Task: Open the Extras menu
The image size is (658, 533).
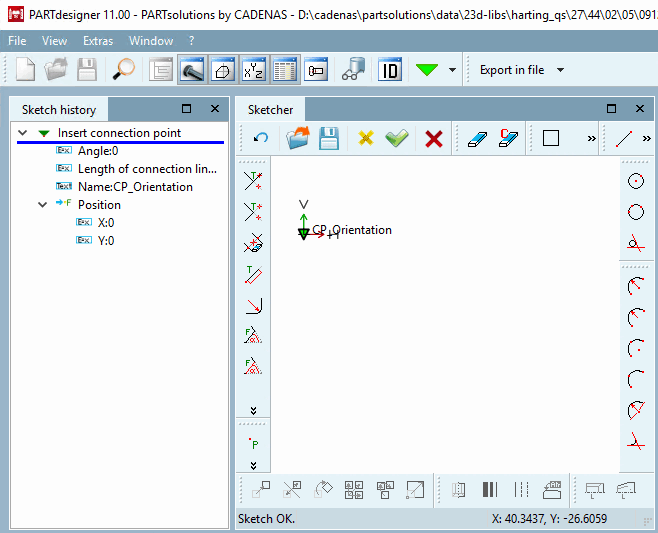Action: point(98,41)
